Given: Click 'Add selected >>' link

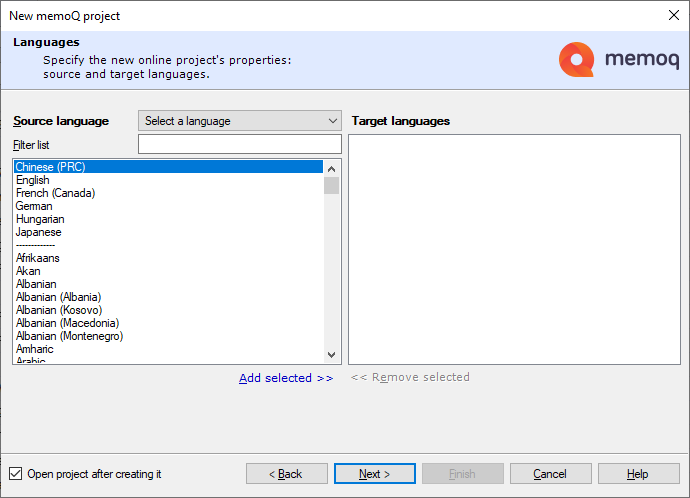Looking at the screenshot, I should click(x=286, y=378).
